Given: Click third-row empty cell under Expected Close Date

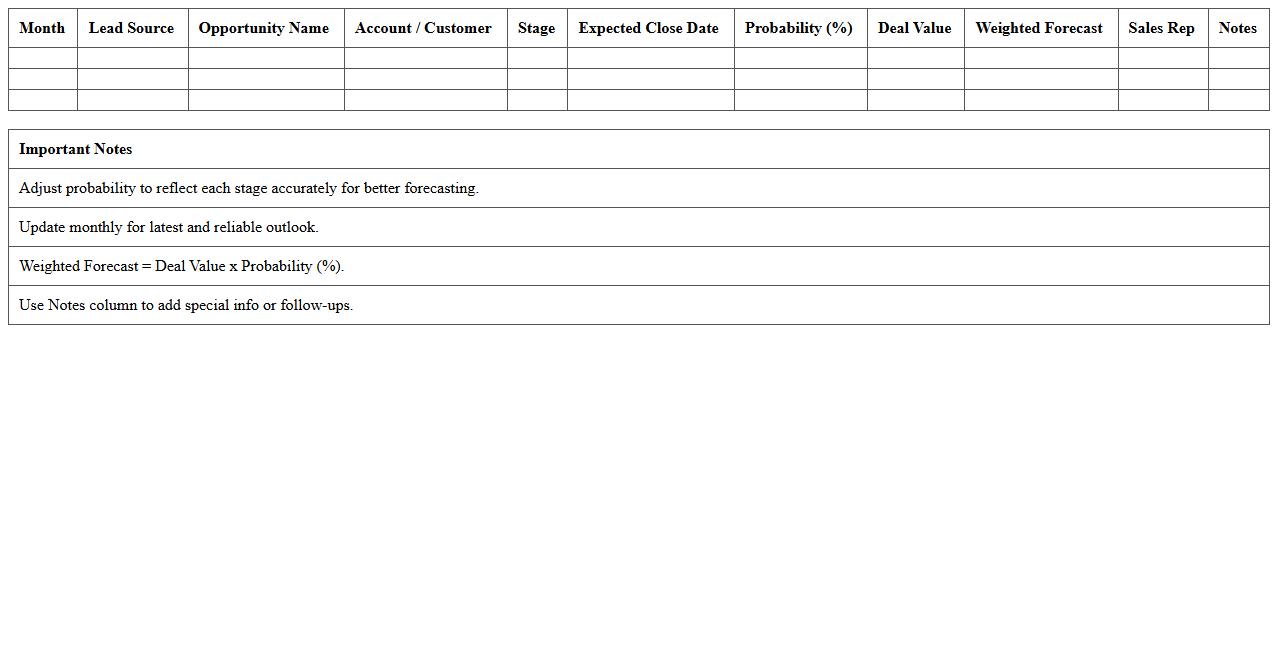Looking at the screenshot, I should [650, 100].
